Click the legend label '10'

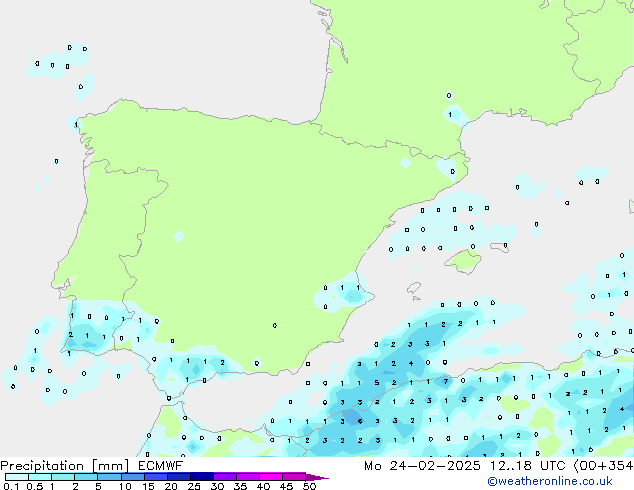(125, 486)
